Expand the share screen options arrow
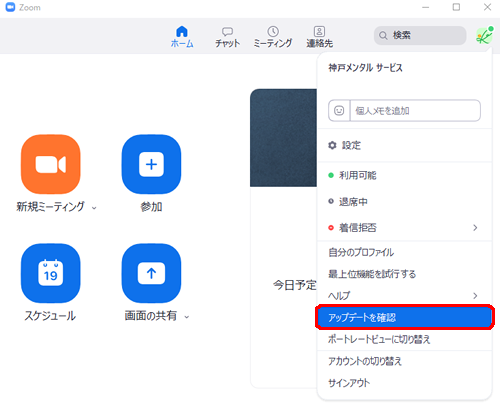500x407 pixels. point(187,317)
